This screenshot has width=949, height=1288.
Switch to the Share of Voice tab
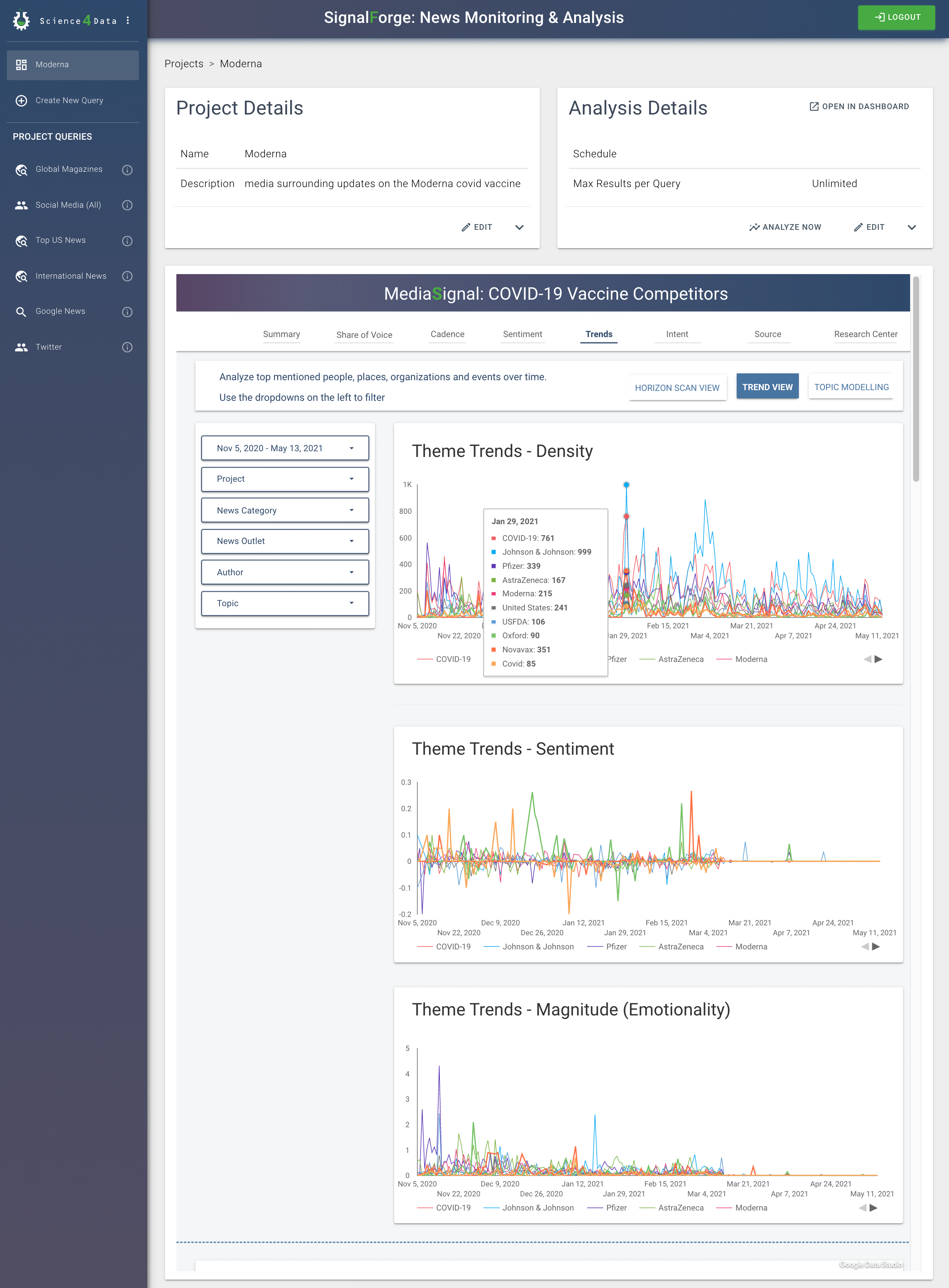point(364,334)
